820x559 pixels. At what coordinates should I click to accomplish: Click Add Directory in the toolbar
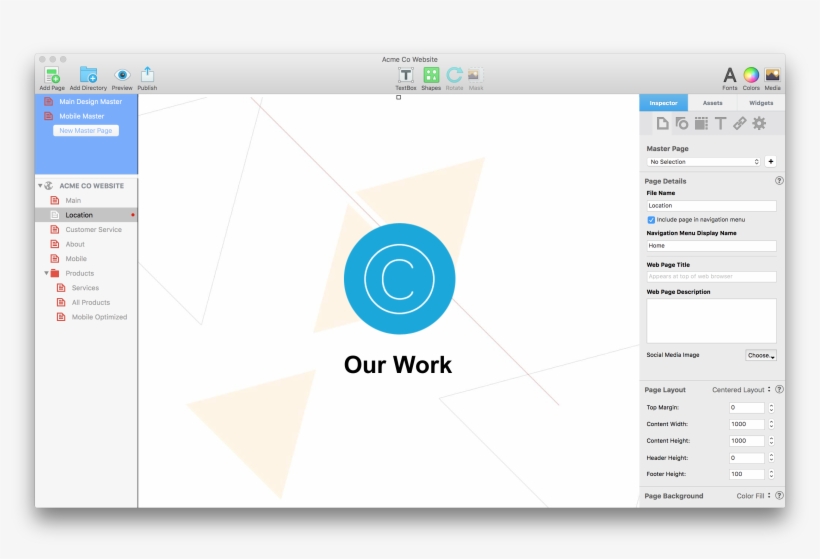click(x=88, y=75)
